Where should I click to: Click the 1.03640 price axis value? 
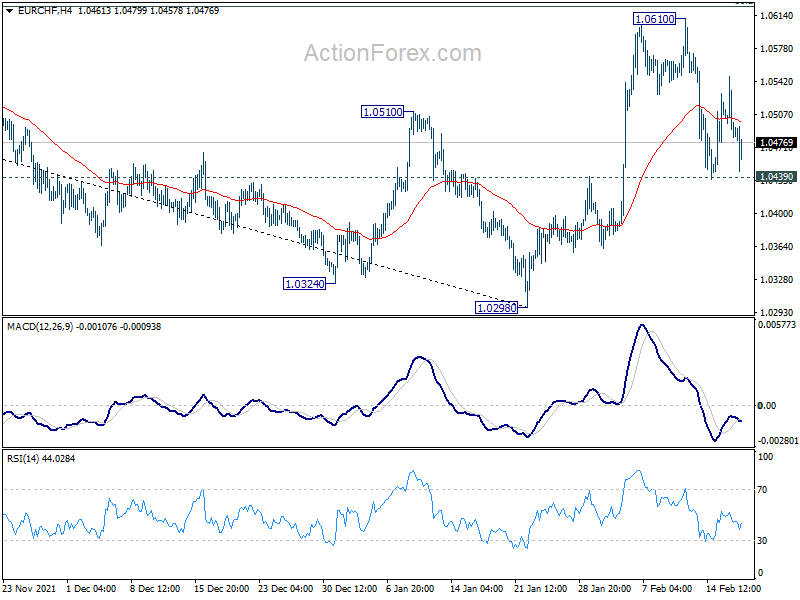tap(777, 246)
